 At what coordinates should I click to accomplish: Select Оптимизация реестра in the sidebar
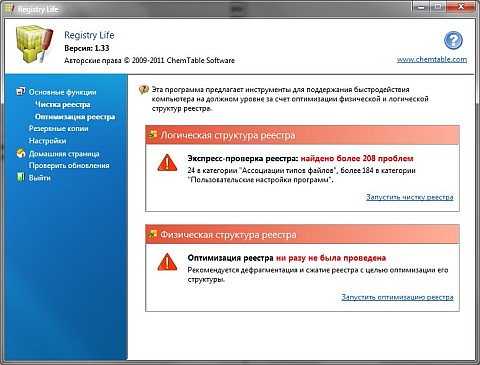[x=75, y=117]
